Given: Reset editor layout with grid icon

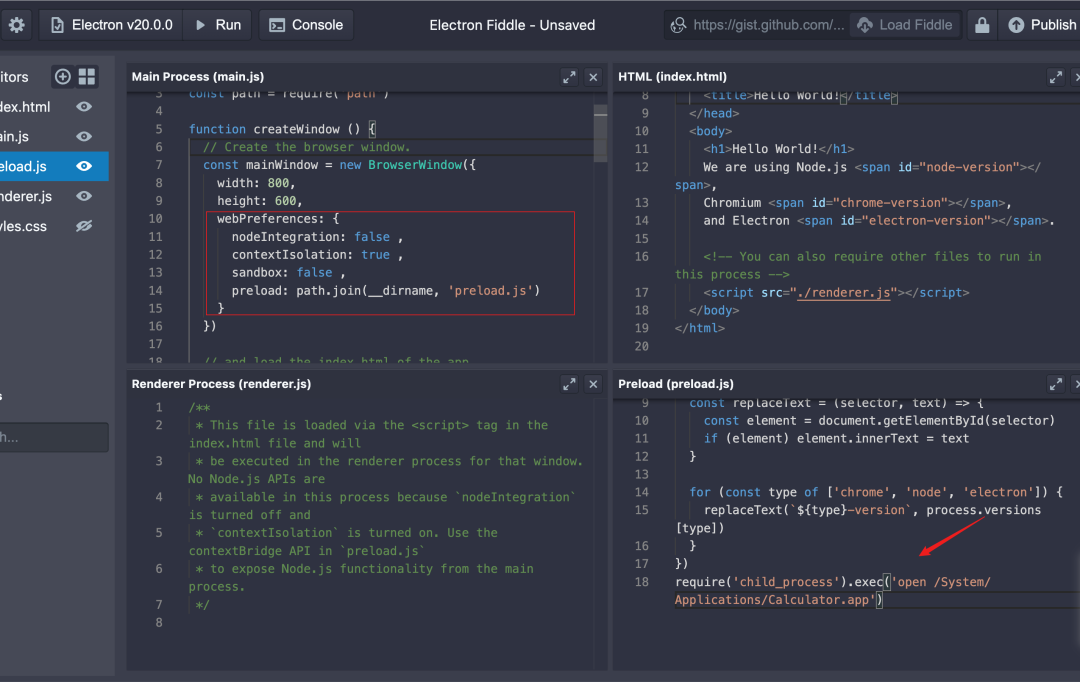Looking at the screenshot, I should point(87,76).
